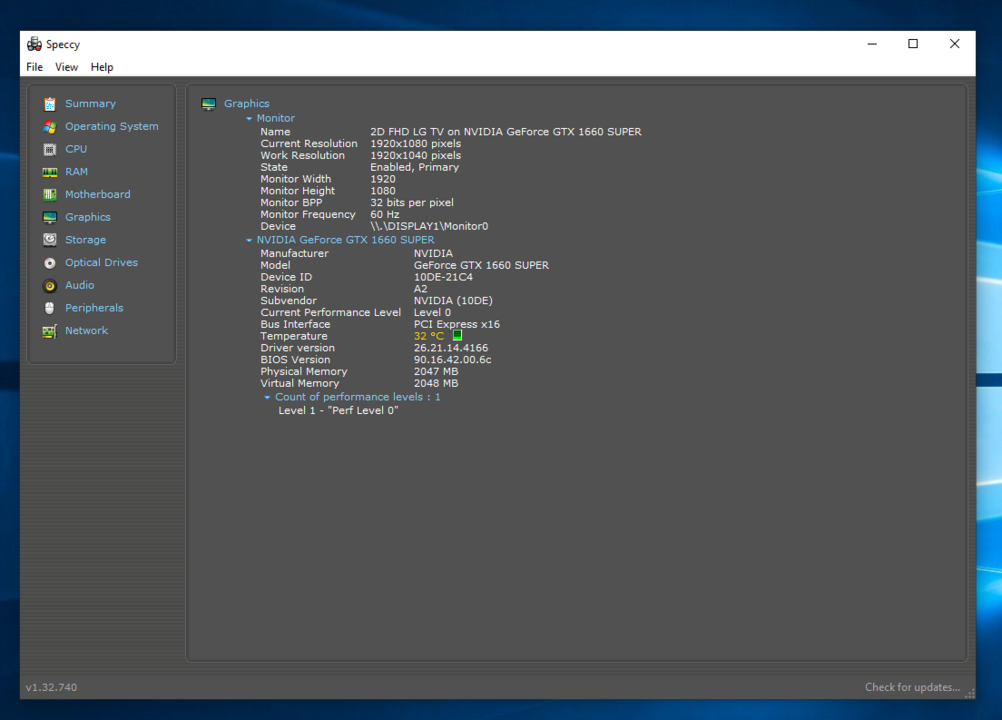Viewport: 1002px width, 720px height.
Task: Click the Monitor BPP 32 bits per pixel value
Action: point(412,203)
